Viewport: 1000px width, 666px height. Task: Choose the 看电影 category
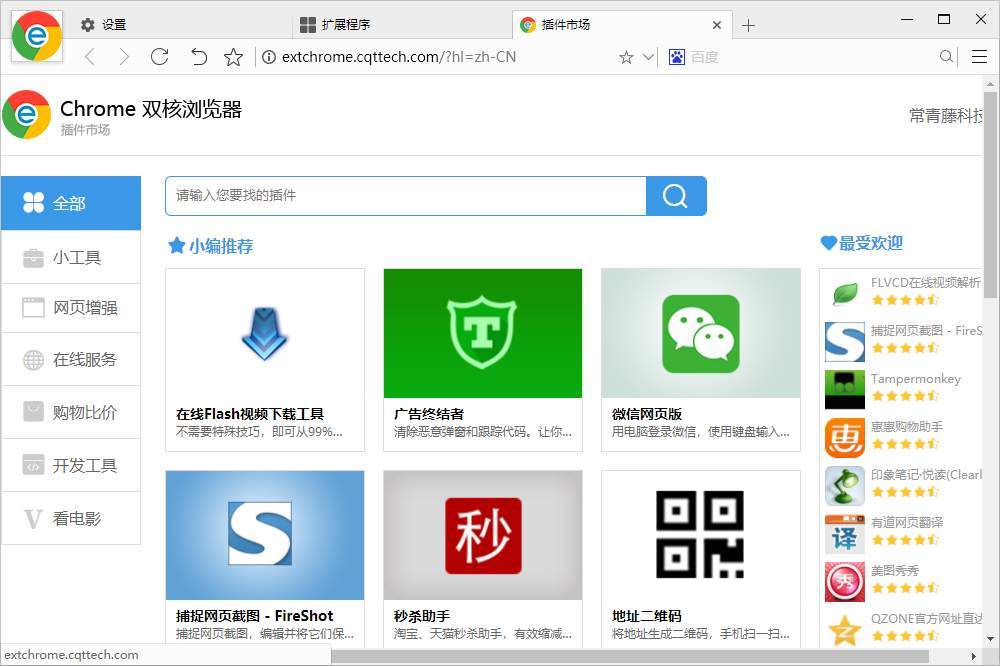pyautogui.click(x=71, y=518)
